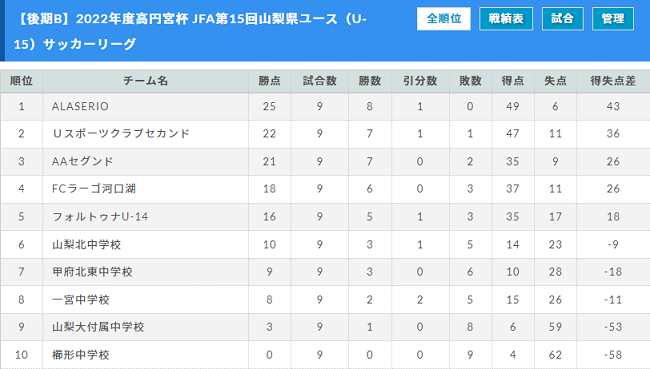Click the 管理 button
This screenshot has height=369, width=650.
[x=613, y=19]
